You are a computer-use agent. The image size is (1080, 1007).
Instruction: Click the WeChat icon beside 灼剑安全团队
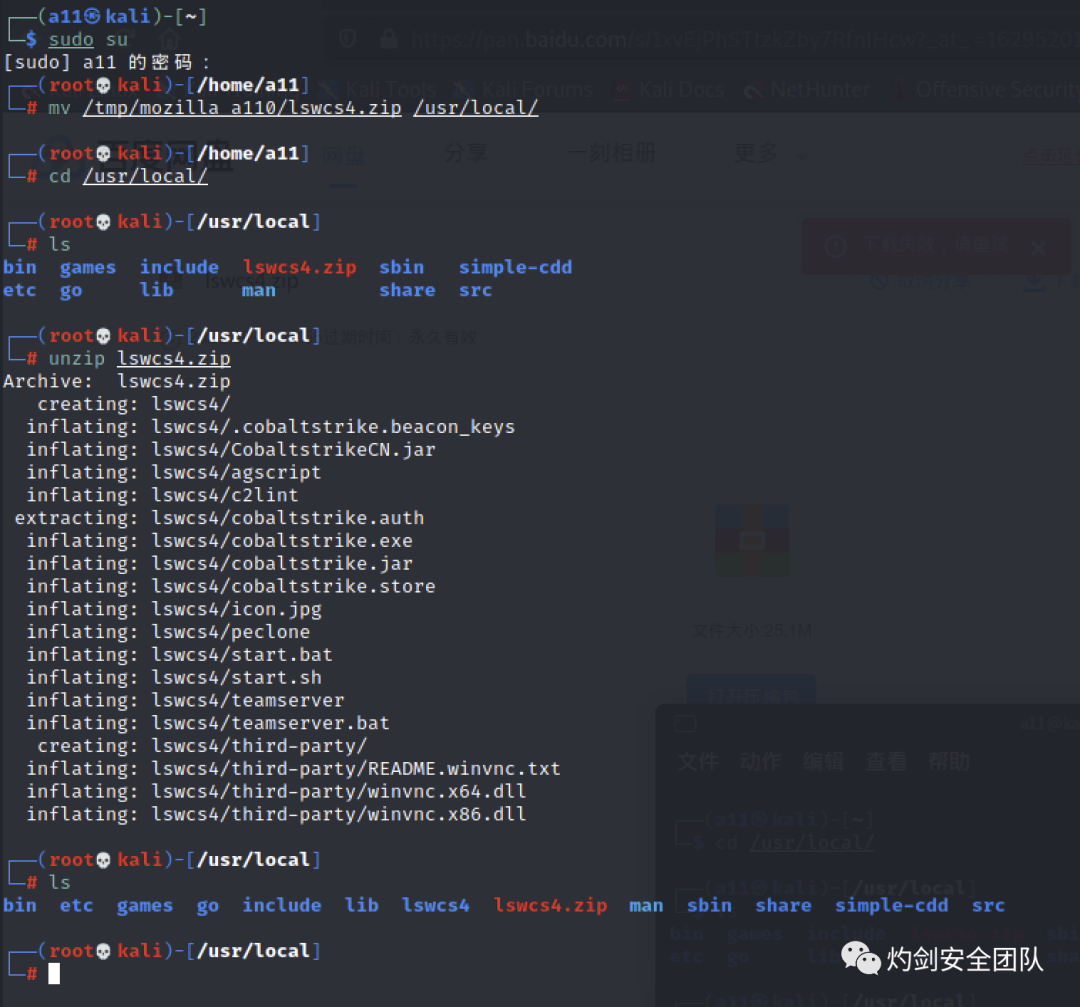coord(862,960)
